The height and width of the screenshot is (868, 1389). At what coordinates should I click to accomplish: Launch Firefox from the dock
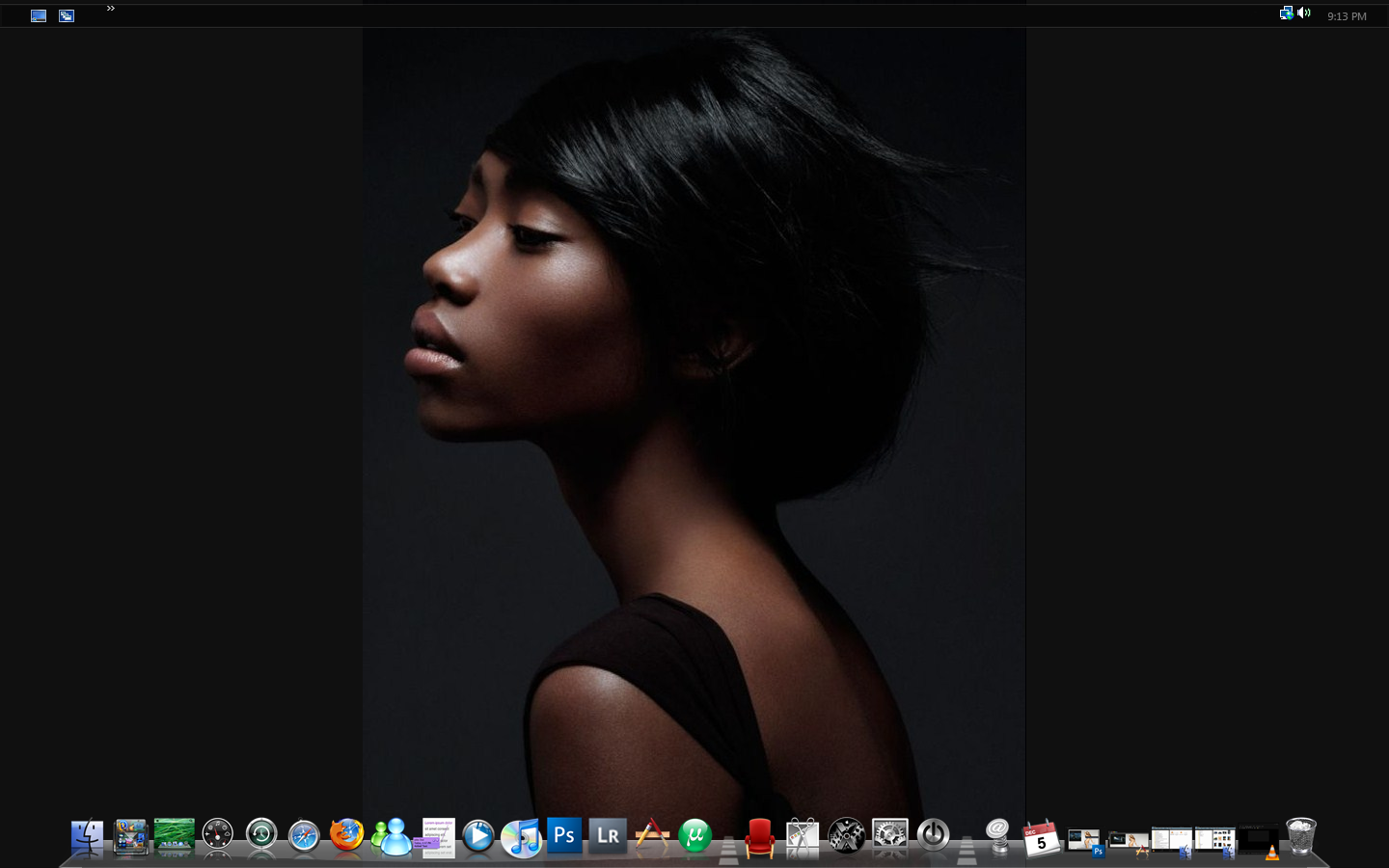pos(347,834)
